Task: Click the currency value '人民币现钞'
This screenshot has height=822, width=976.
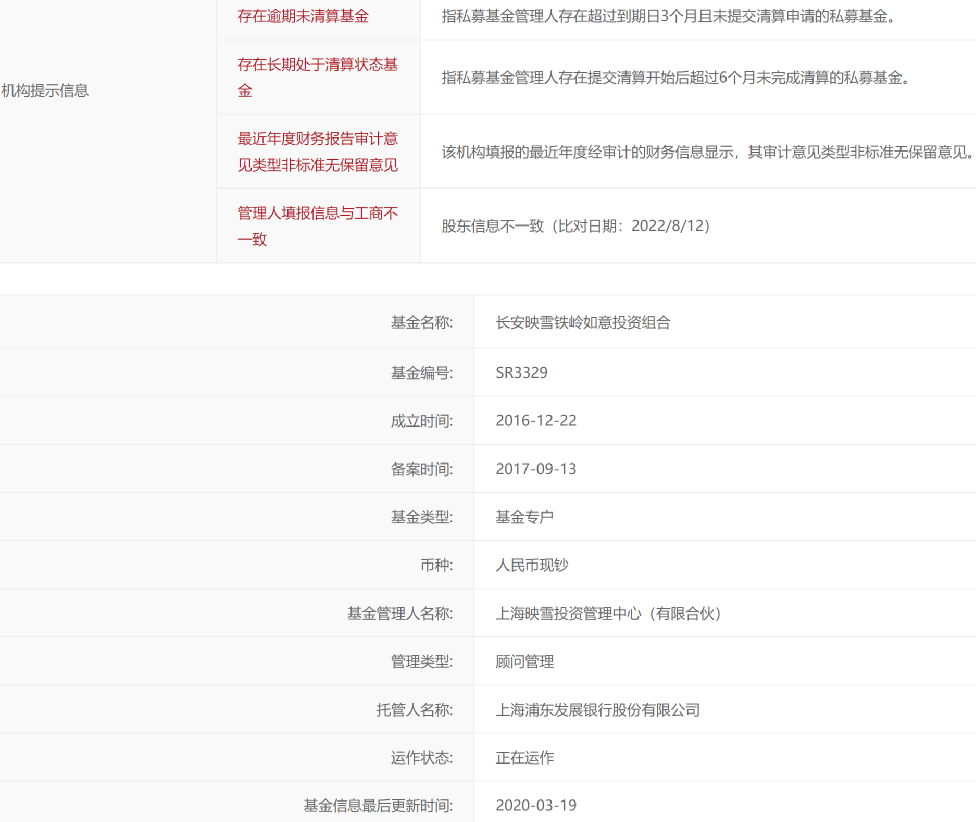Action: (x=532, y=565)
